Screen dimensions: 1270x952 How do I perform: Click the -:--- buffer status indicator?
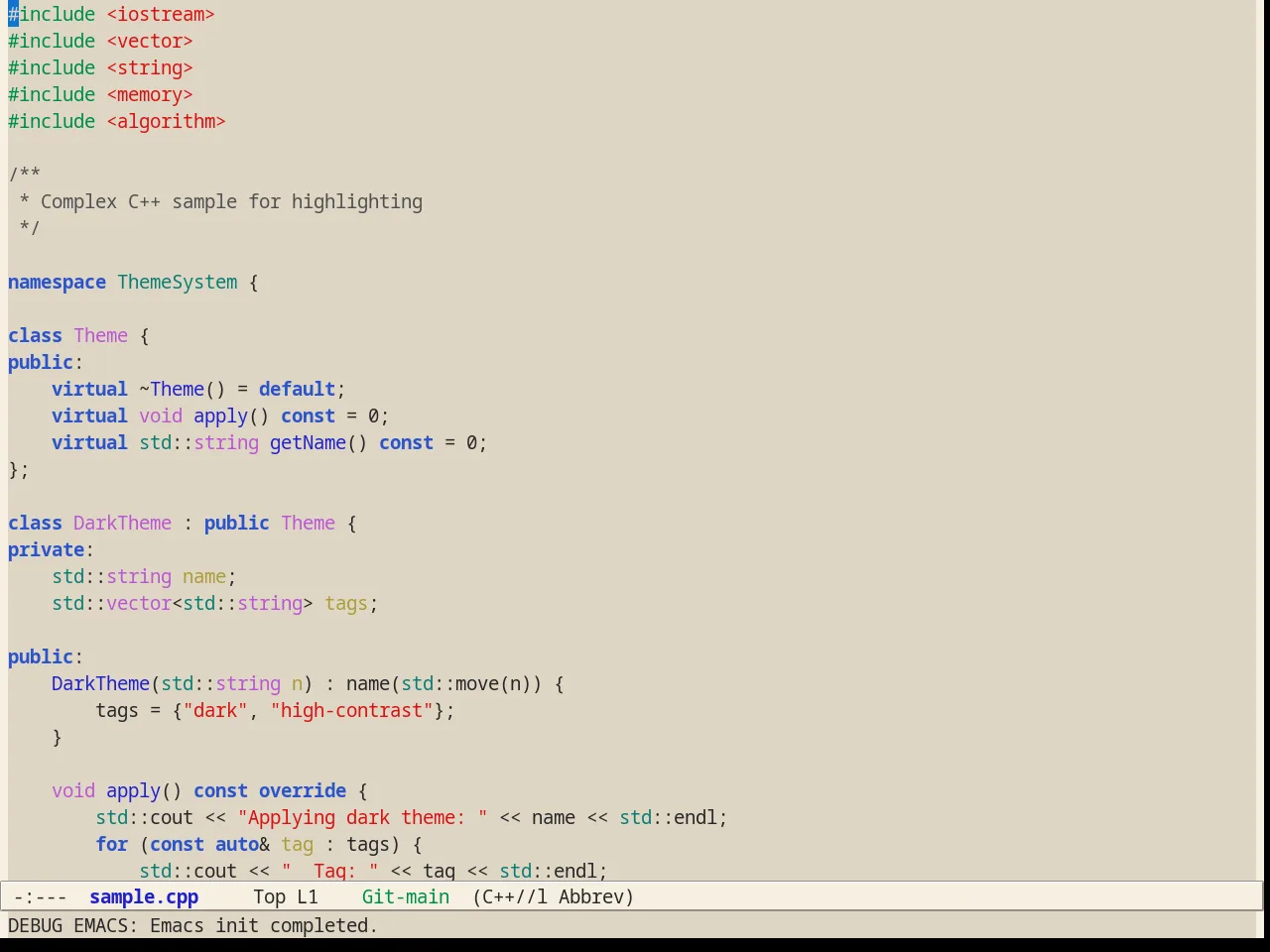coord(41,896)
